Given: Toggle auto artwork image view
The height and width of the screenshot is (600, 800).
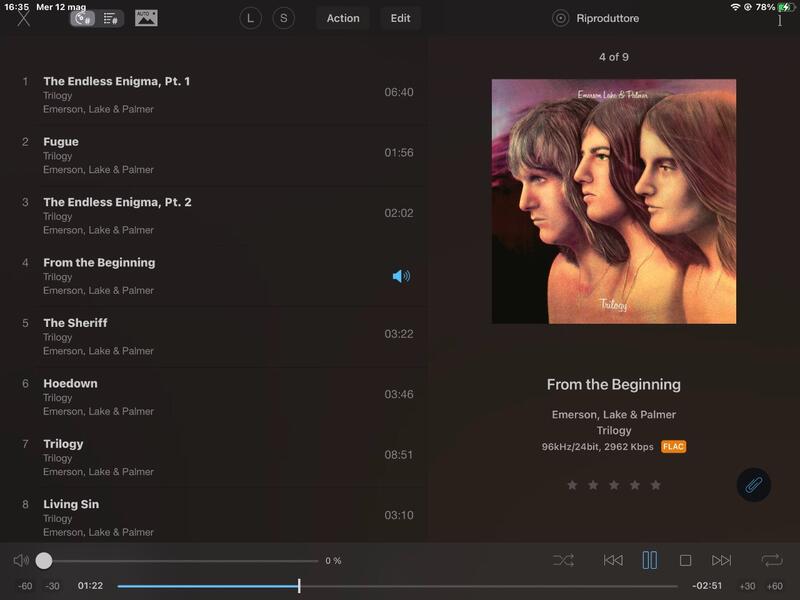Looking at the screenshot, I should 146,18.
